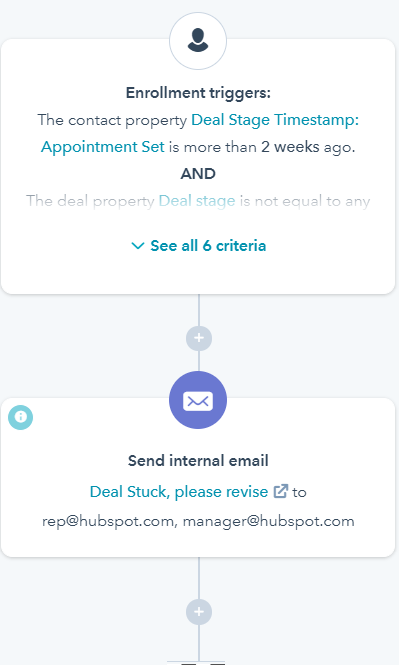This screenshot has width=399, height=665.
Task: Click the is more than condition text
Action: pyautogui.click(x=213, y=147)
